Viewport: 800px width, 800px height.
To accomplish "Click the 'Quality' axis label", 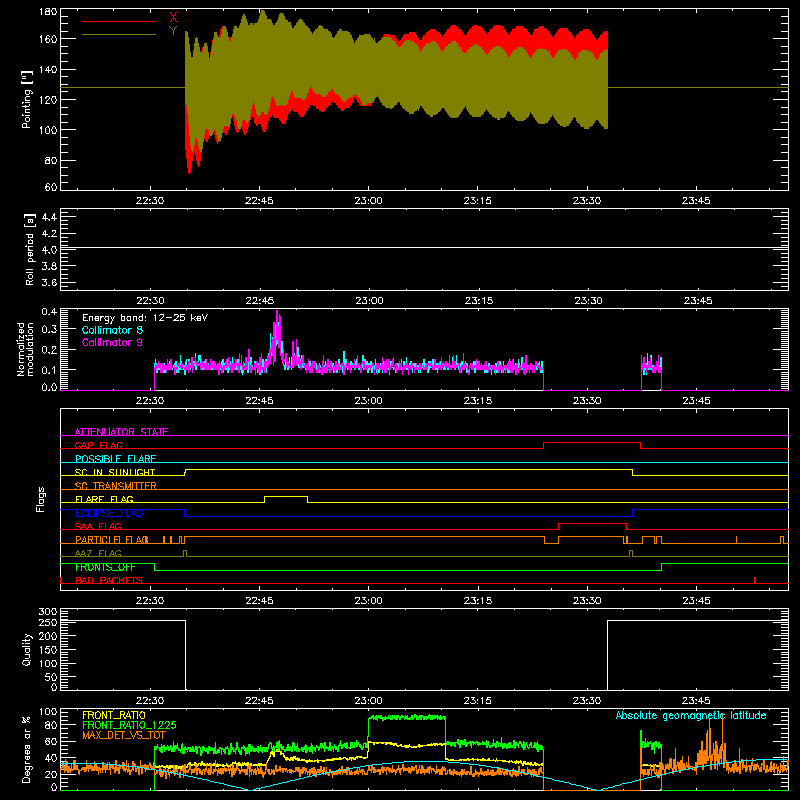I will (x=27, y=649).
